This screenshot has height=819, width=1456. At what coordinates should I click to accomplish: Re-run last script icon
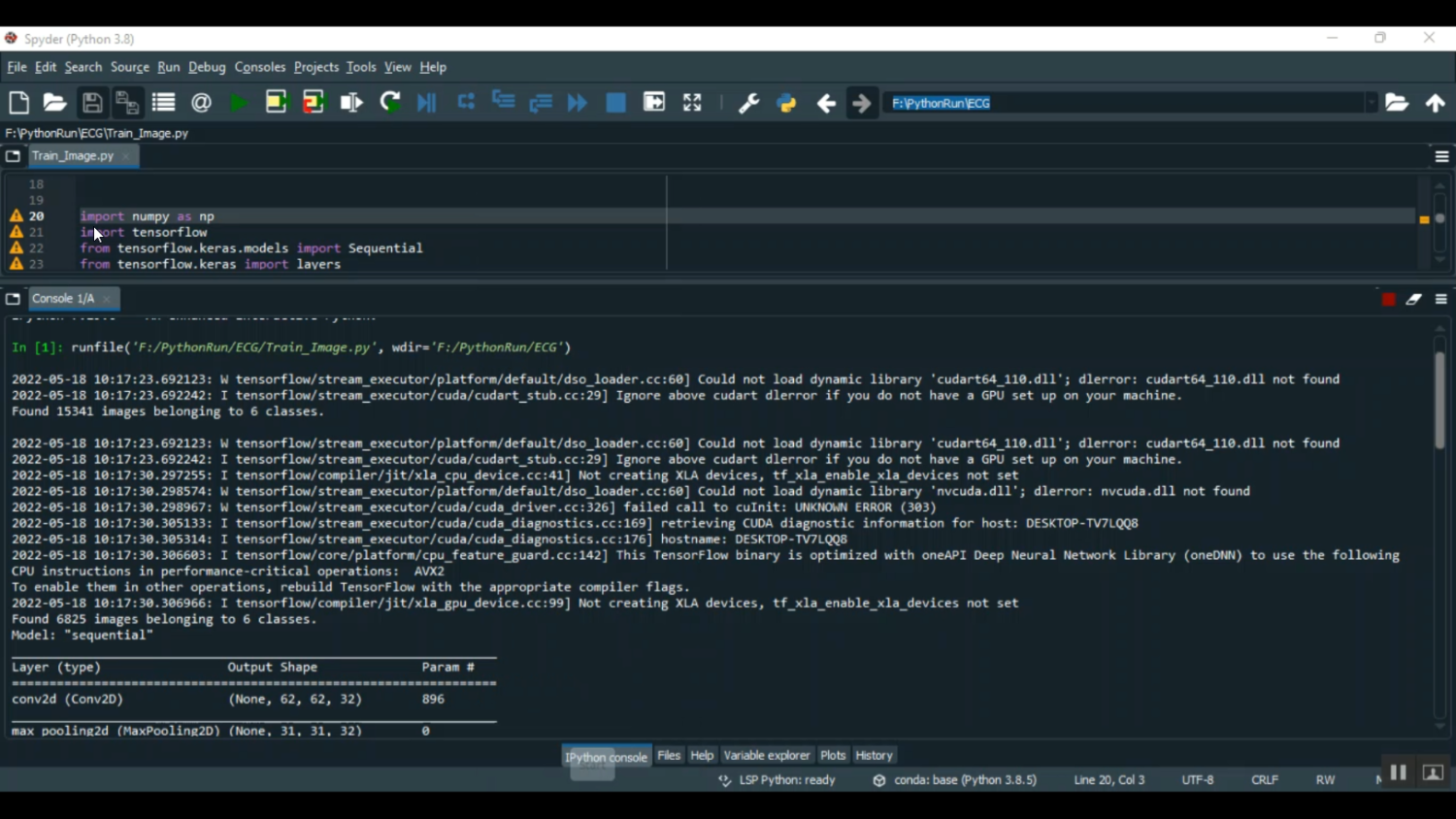click(x=390, y=103)
